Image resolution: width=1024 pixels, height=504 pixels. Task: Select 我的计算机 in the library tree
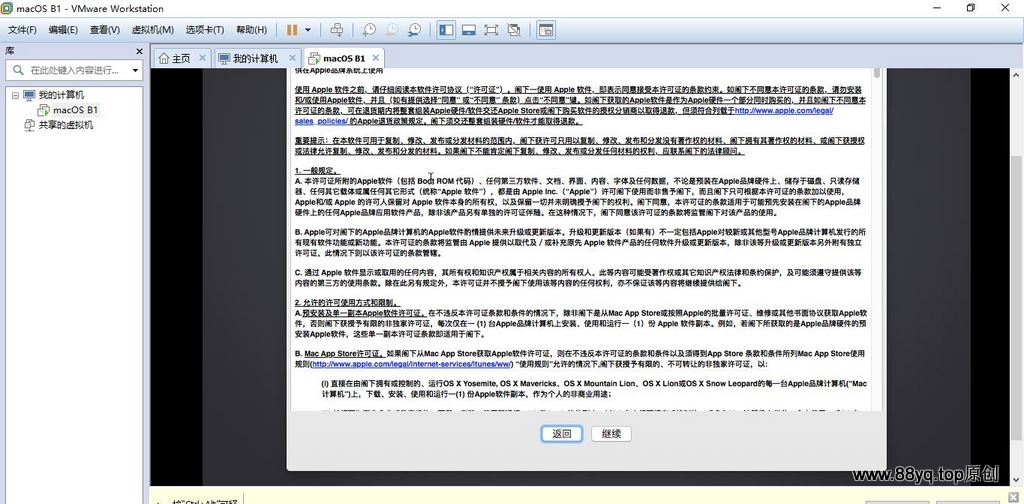[x=61, y=95]
